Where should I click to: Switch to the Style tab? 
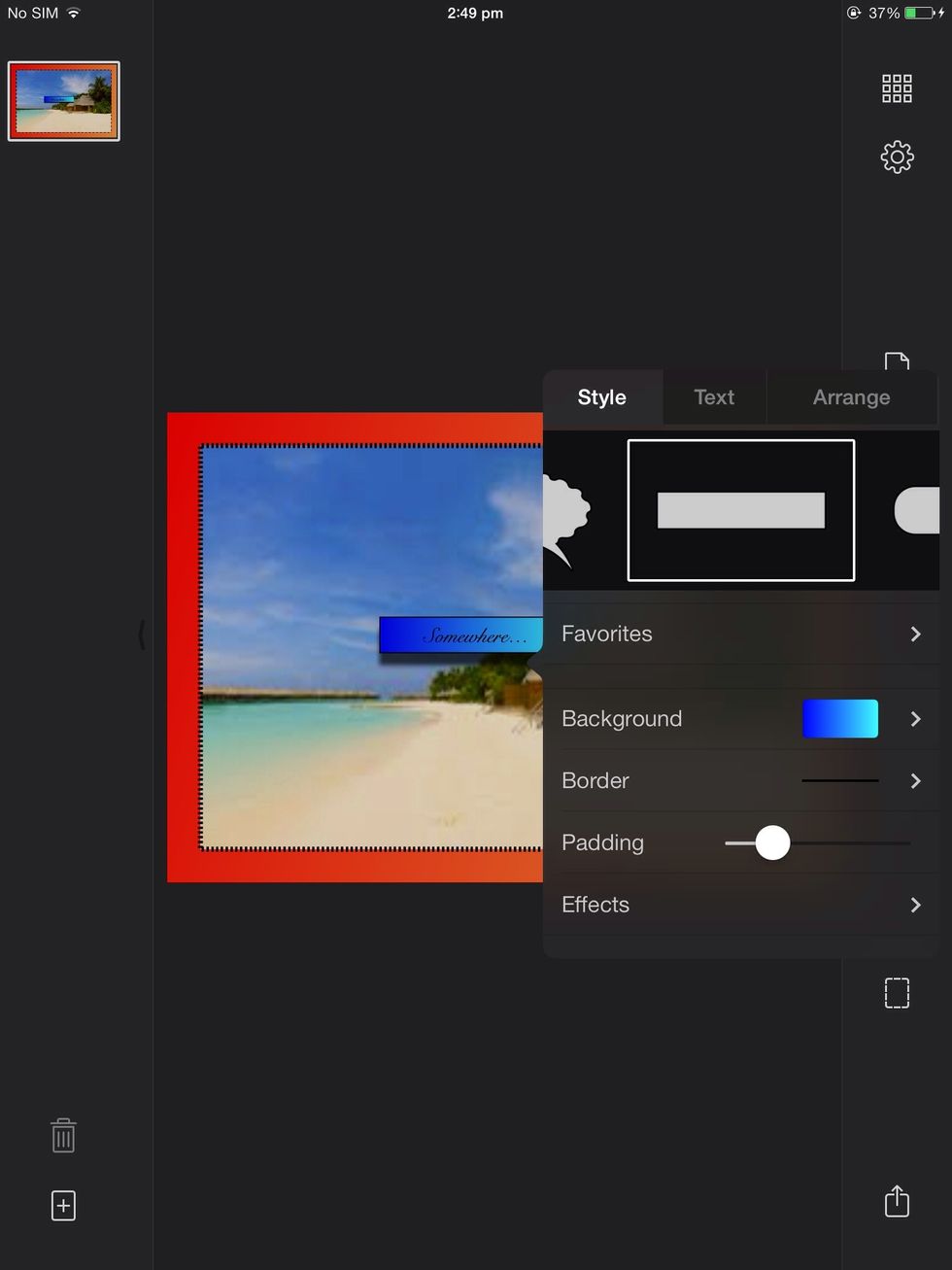click(602, 397)
